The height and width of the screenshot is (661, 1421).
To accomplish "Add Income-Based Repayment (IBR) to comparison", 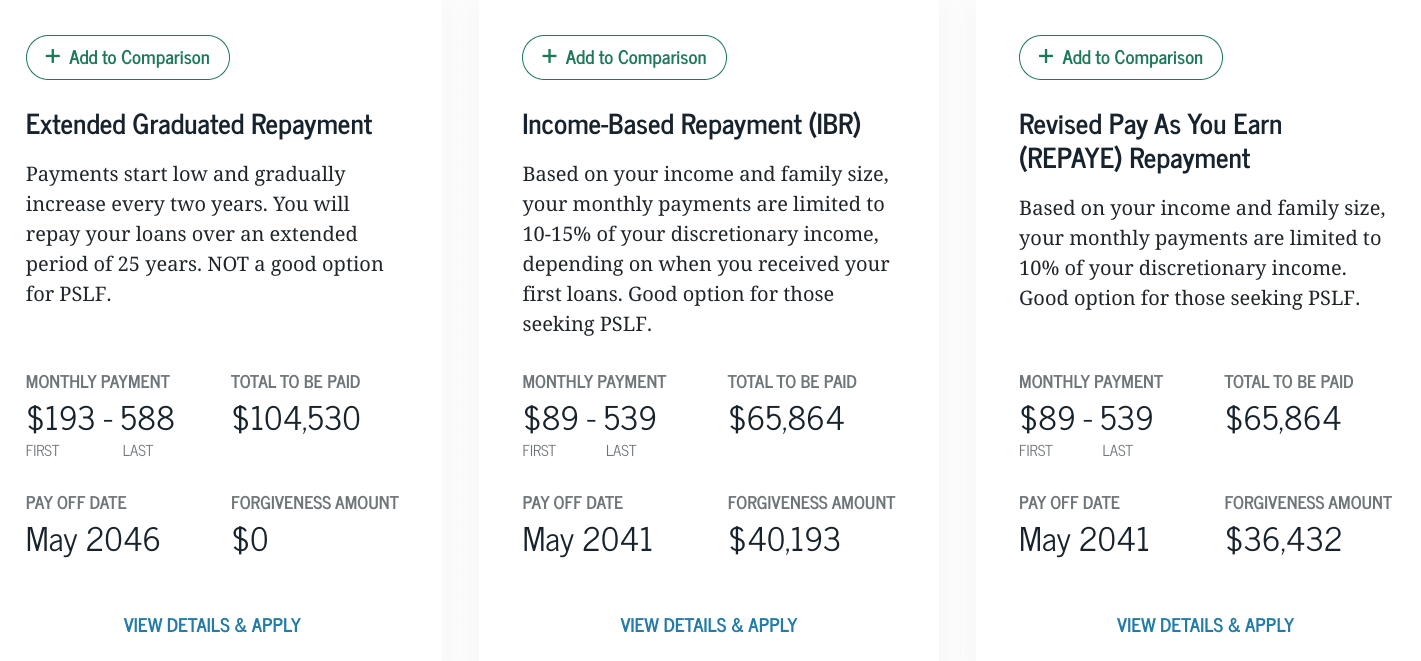I will (624, 57).
